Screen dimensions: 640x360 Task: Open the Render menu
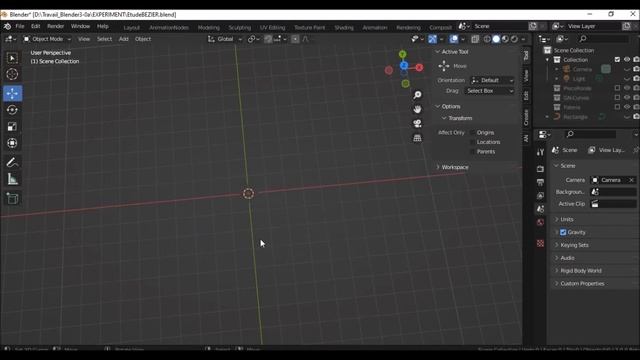click(x=56, y=27)
